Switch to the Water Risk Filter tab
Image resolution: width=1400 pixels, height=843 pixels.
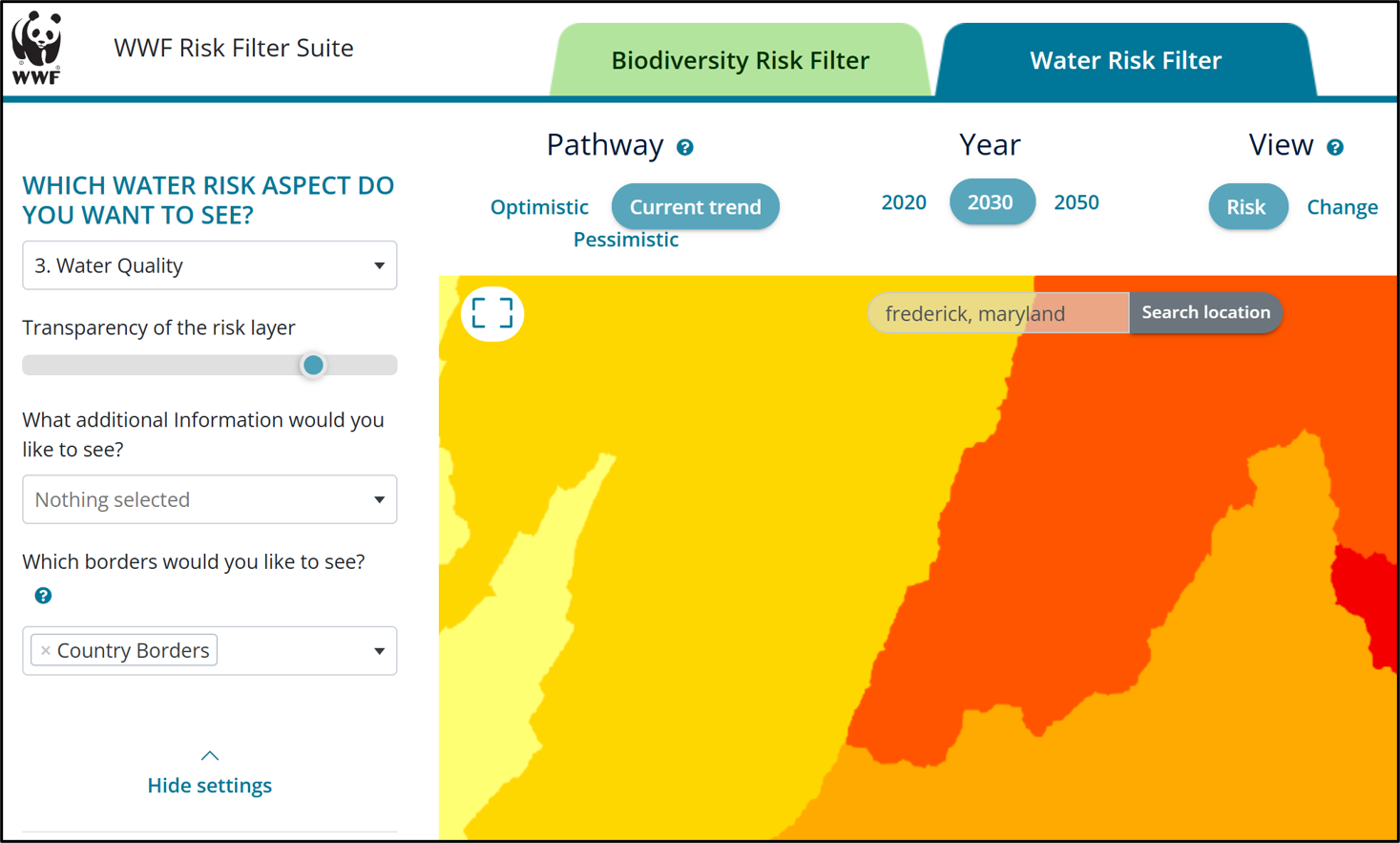point(1125,59)
